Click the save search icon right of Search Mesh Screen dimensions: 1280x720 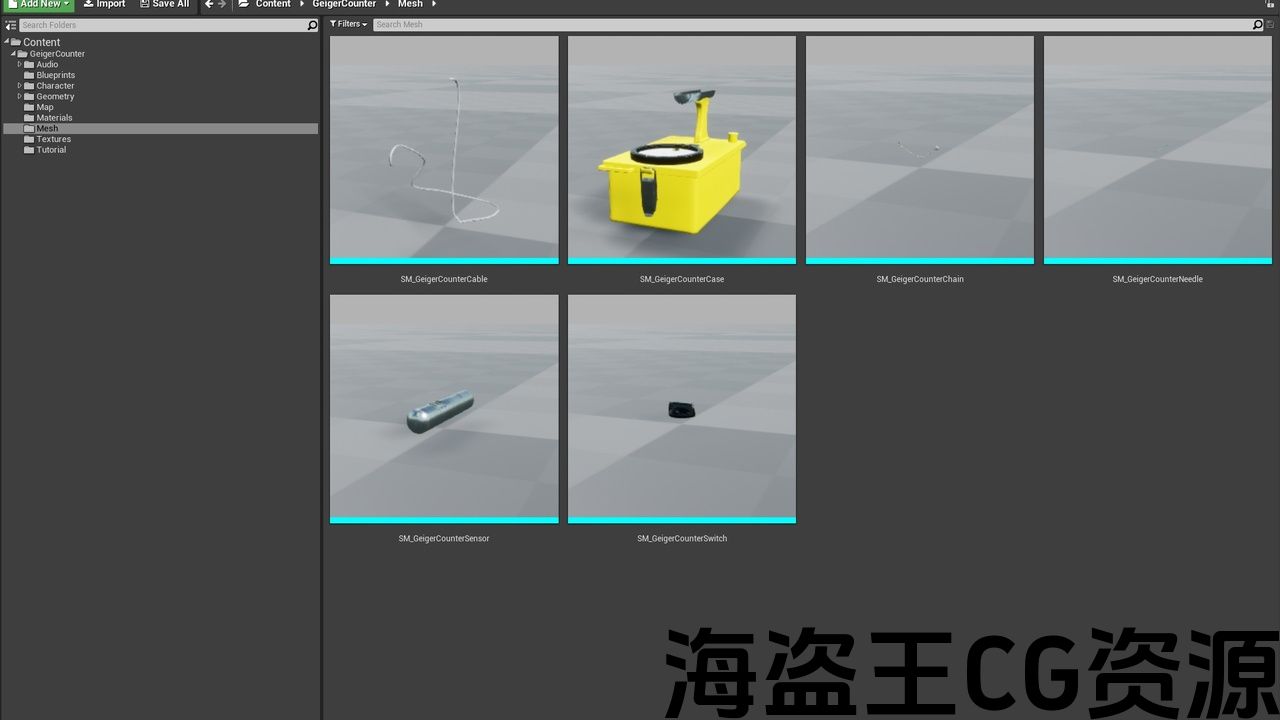(x=1271, y=24)
